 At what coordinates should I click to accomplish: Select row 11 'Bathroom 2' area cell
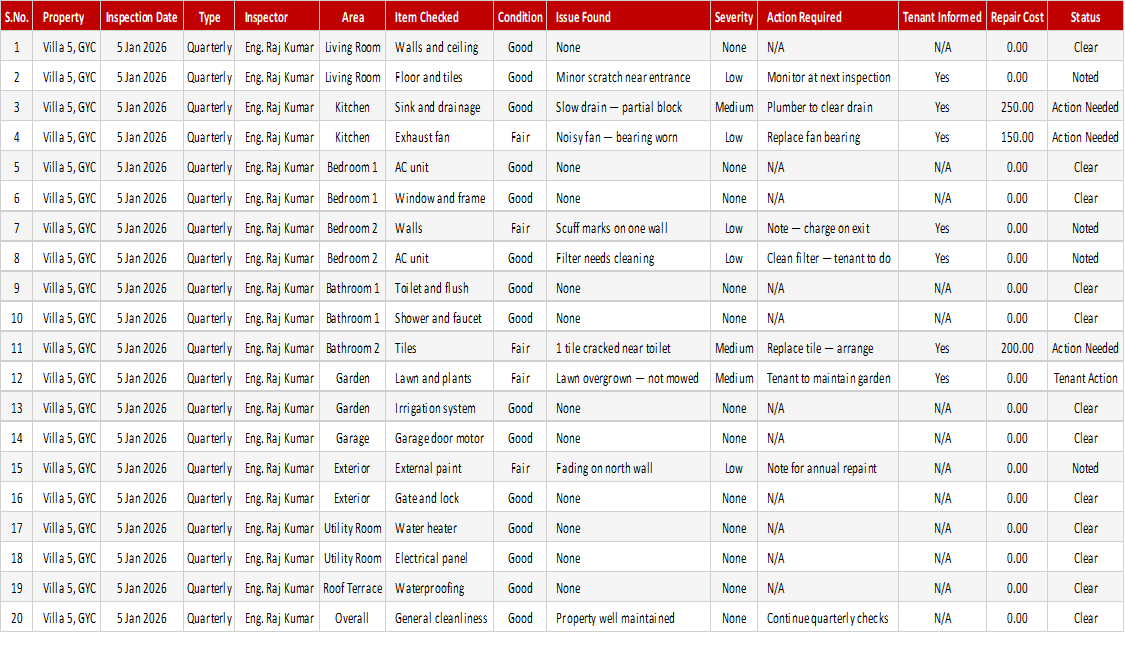[352, 348]
